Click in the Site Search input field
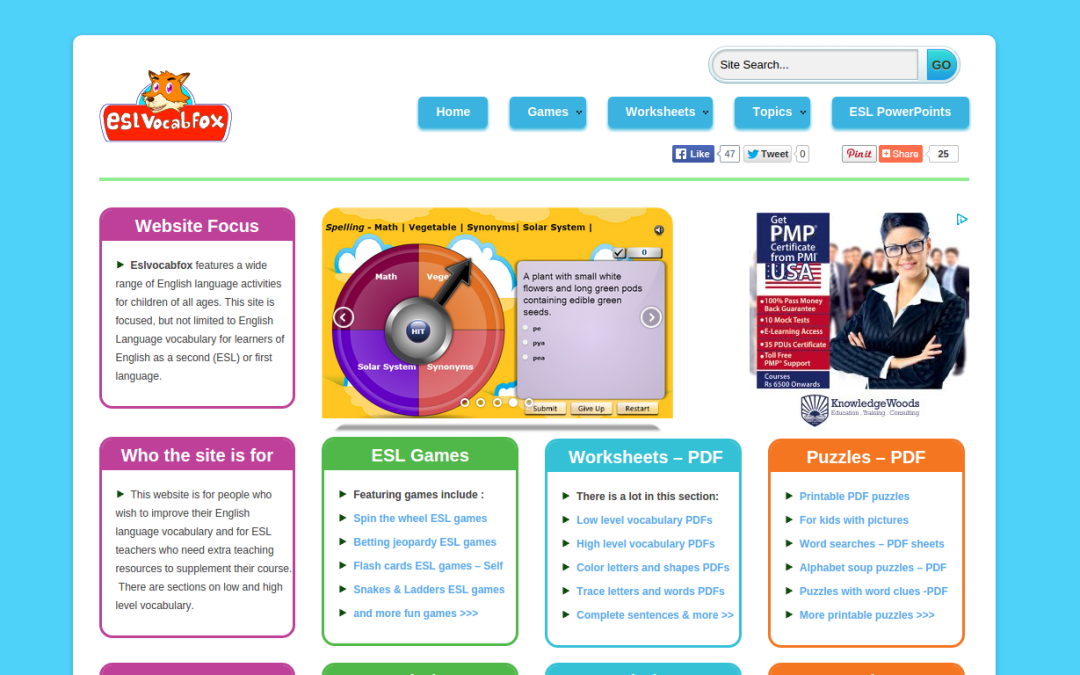The width and height of the screenshot is (1080, 675). 816,65
